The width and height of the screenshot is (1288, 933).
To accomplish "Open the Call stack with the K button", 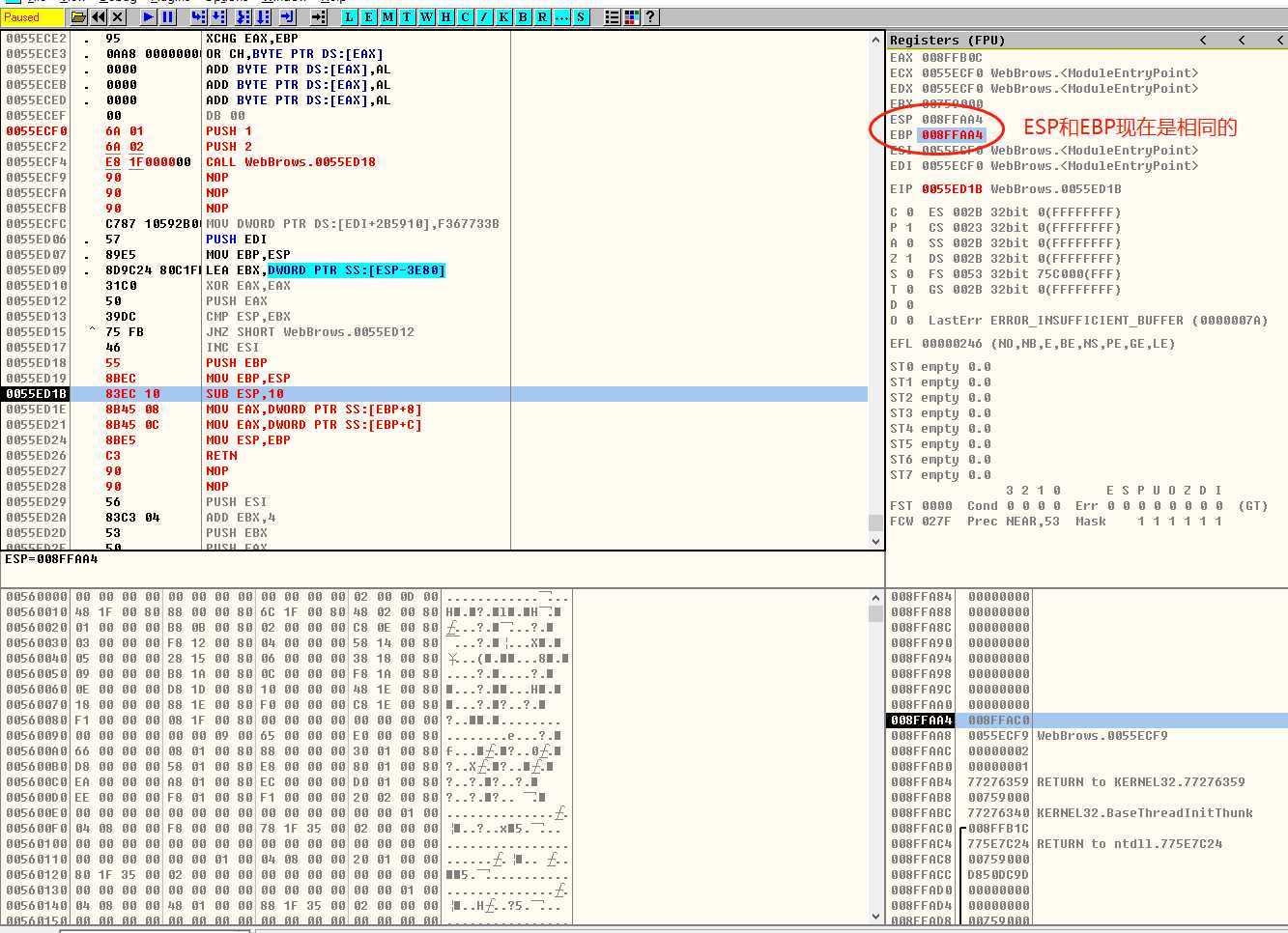I will (503, 17).
